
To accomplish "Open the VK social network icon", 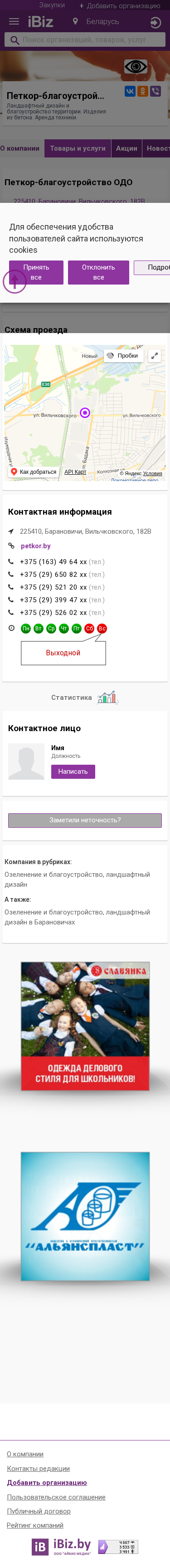I will point(130,91).
